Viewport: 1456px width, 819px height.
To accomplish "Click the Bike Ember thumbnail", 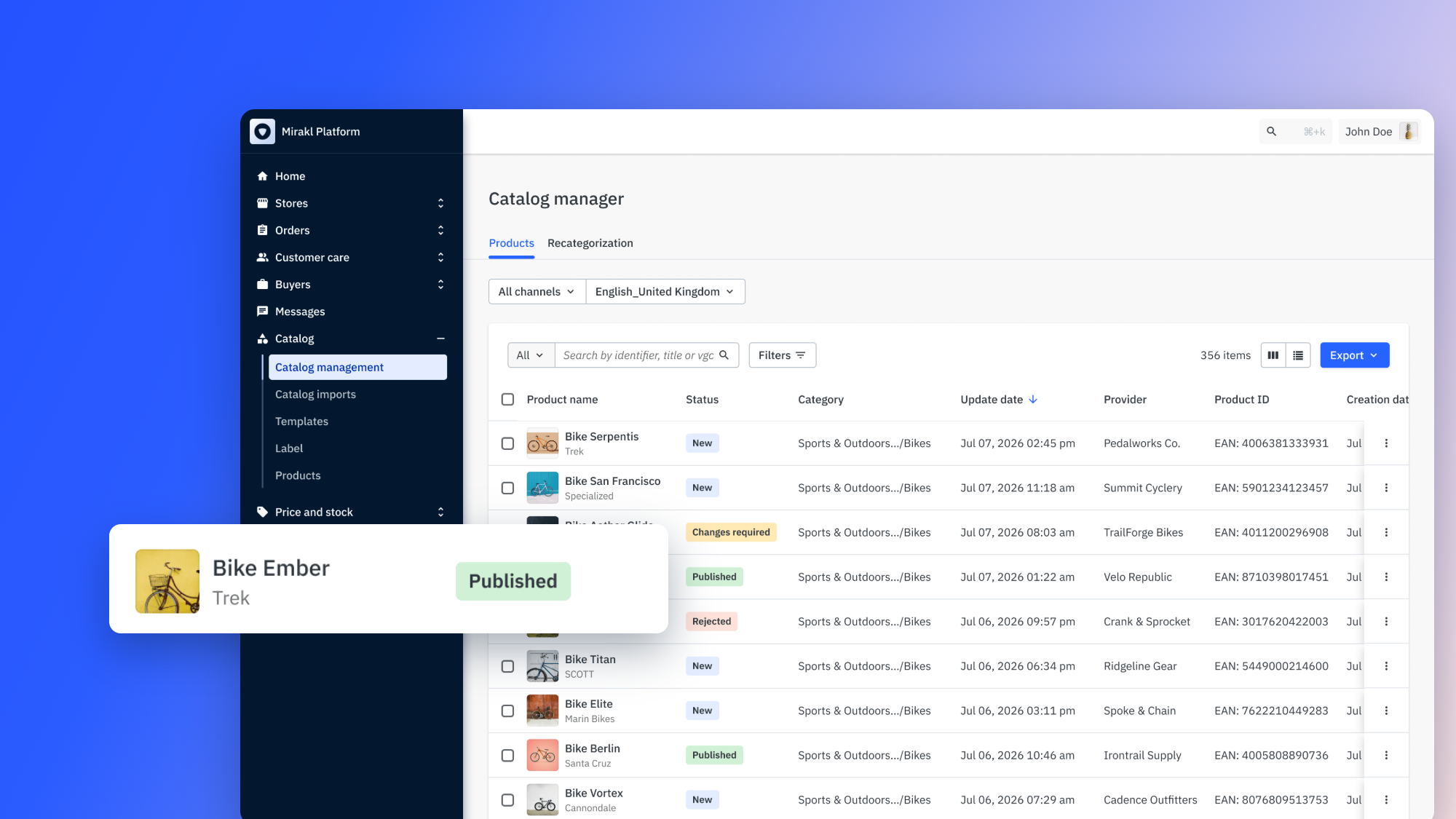I will tap(167, 581).
